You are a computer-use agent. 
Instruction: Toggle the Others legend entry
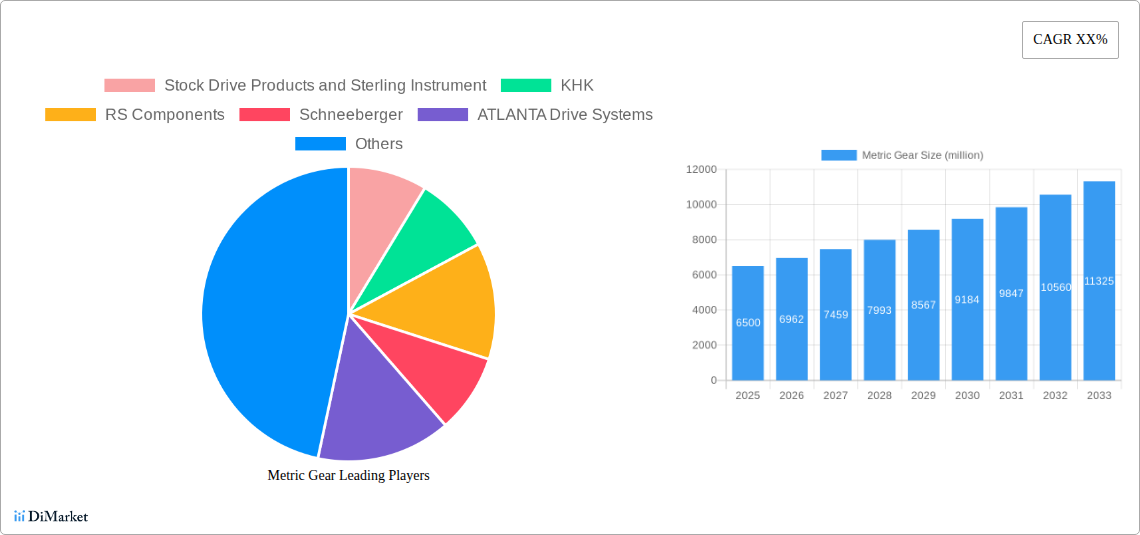click(x=378, y=144)
